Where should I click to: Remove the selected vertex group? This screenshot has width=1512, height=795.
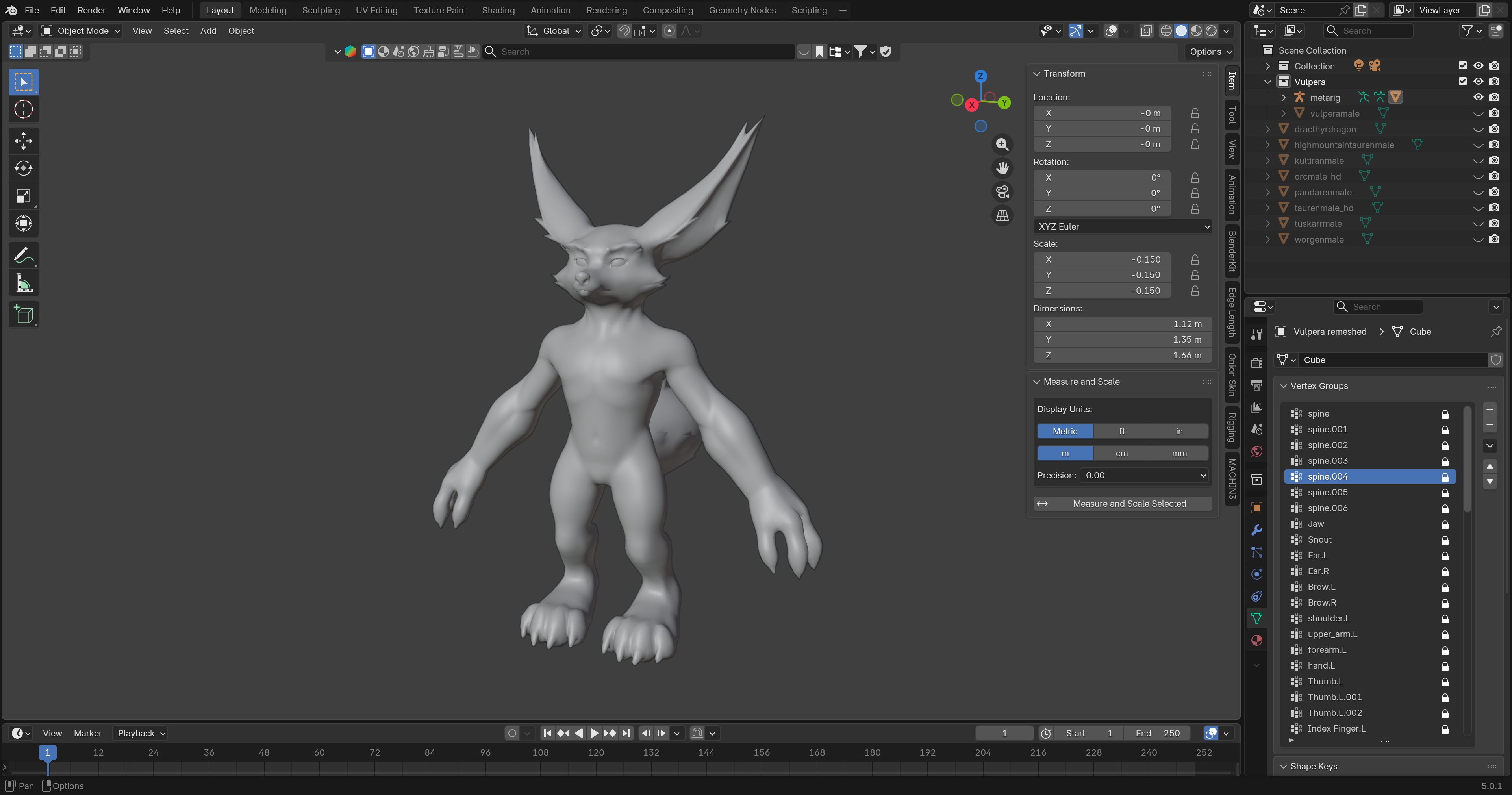pos(1490,425)
